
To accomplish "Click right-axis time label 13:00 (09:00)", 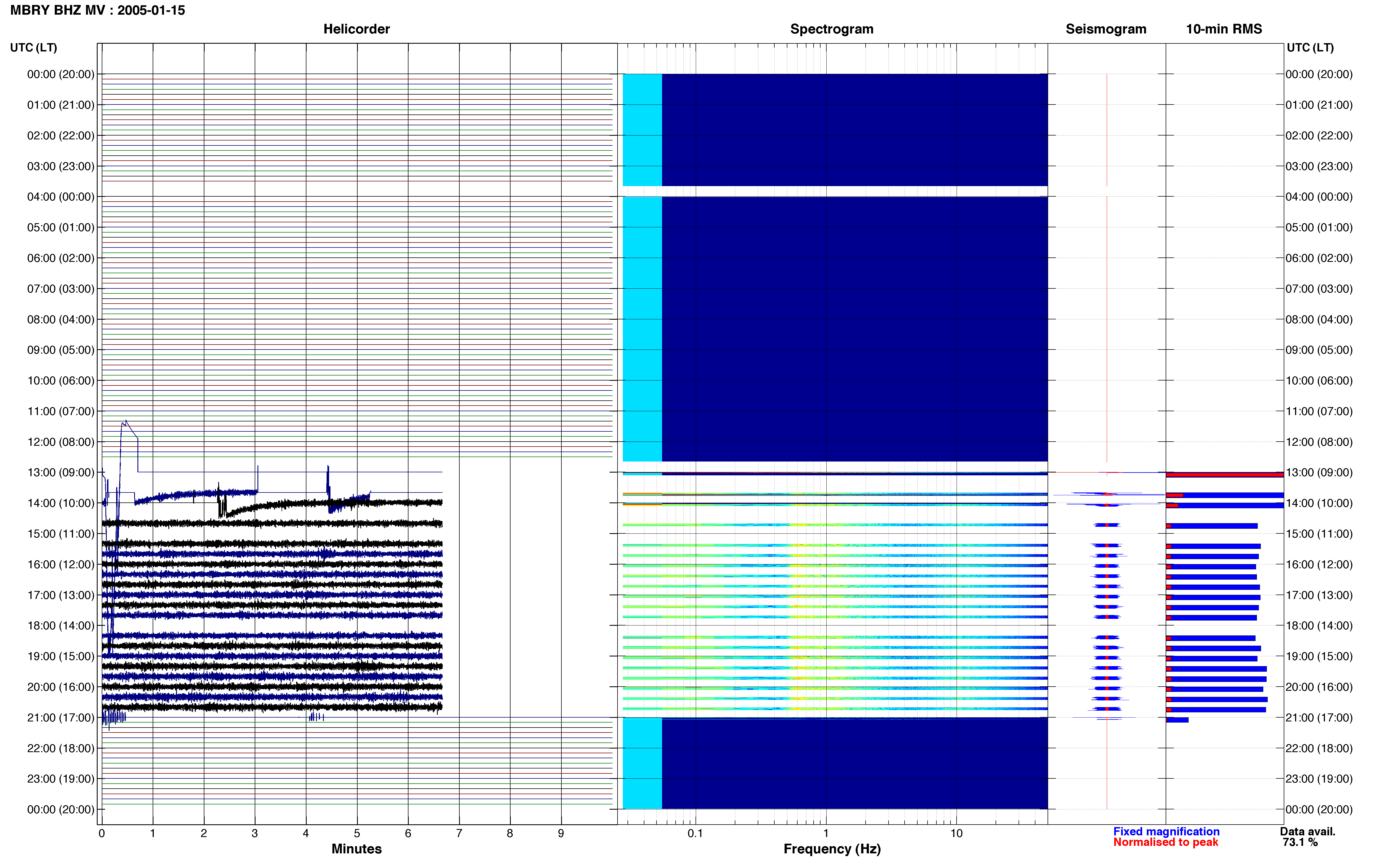I will click(1319, 473).
